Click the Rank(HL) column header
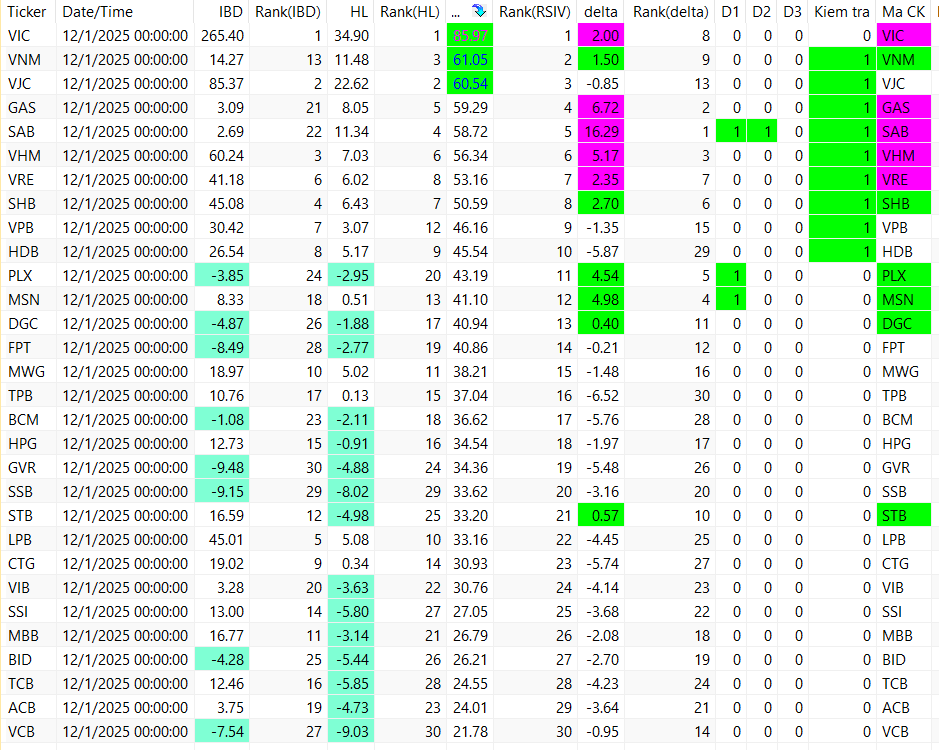The height and width of the screenshot is (750, 939). (x=410, y=11)
